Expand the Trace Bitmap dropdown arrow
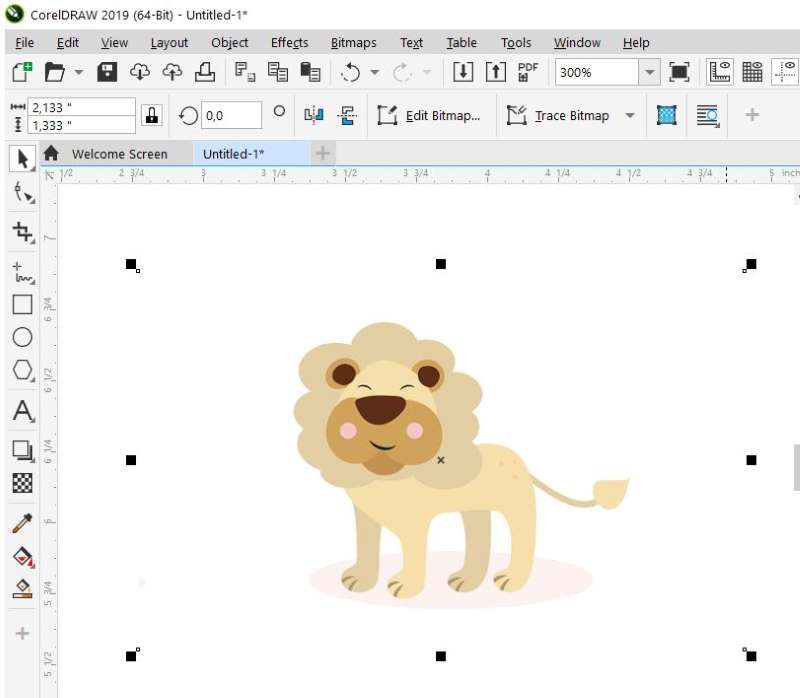Viewport: 800px width, 698px height. click(630, 116)
